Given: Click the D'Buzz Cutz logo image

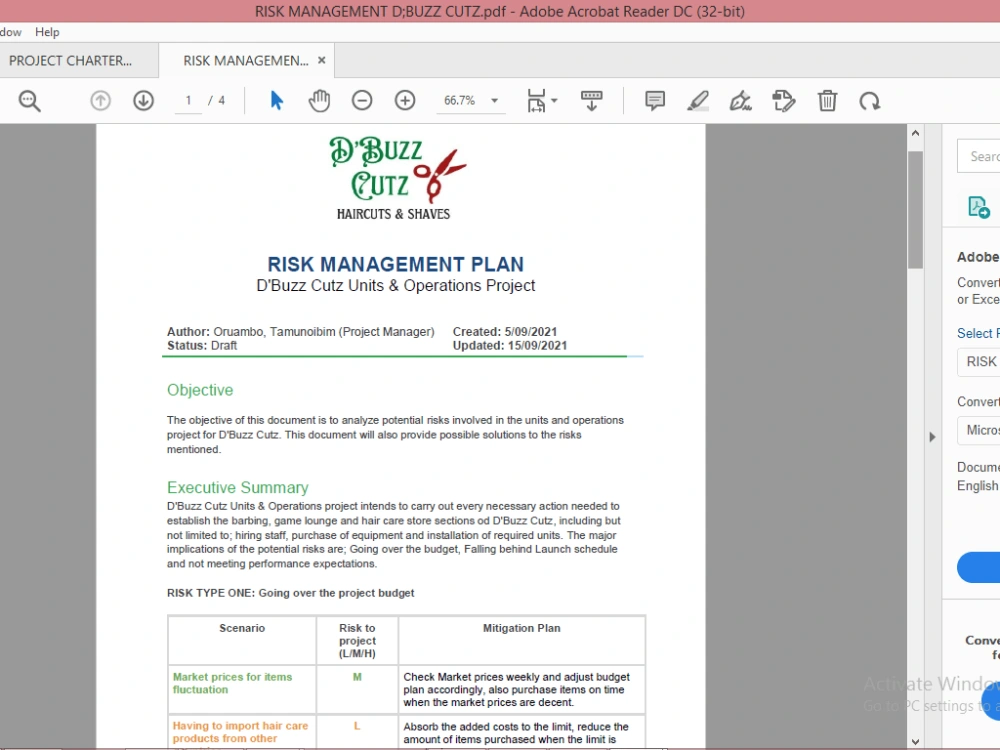Looking at the screenshot, I should [397, 179].
